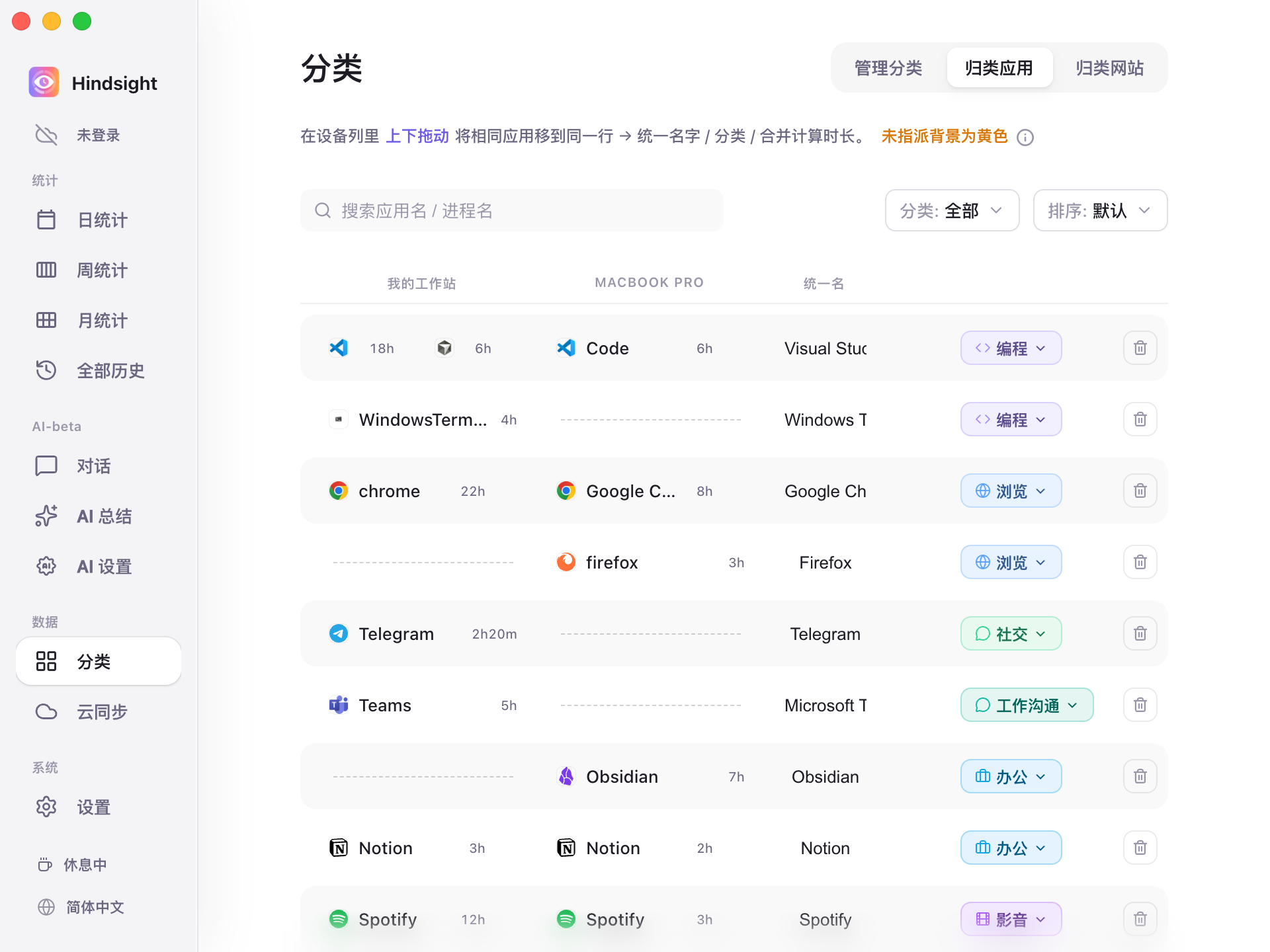Switch to 归类应用 tab
The width and height of the screenshot is (1270, 952).
pos(999,68)
